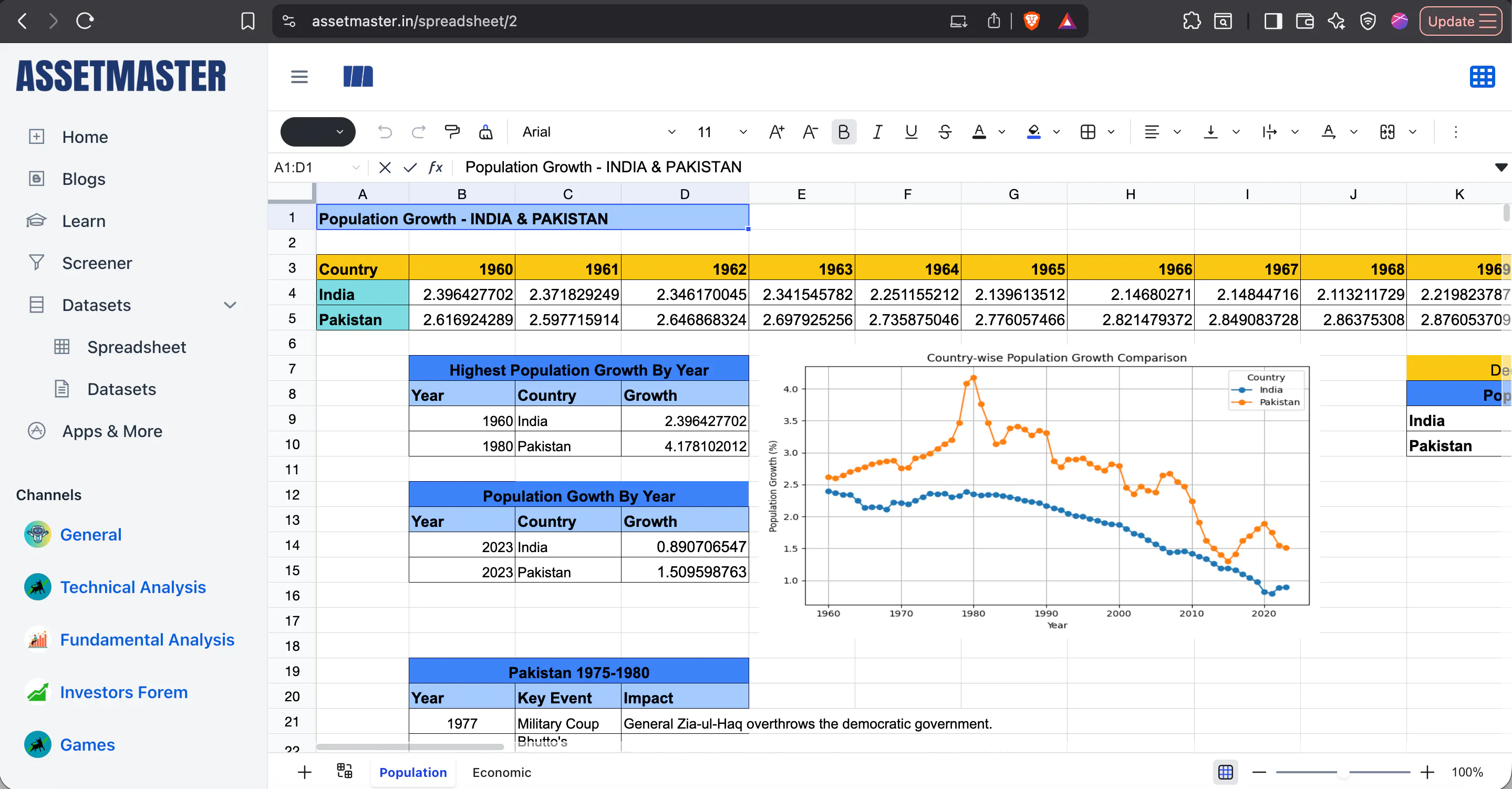
Task: Toggle underline formatting
Action: pos(911,132)
